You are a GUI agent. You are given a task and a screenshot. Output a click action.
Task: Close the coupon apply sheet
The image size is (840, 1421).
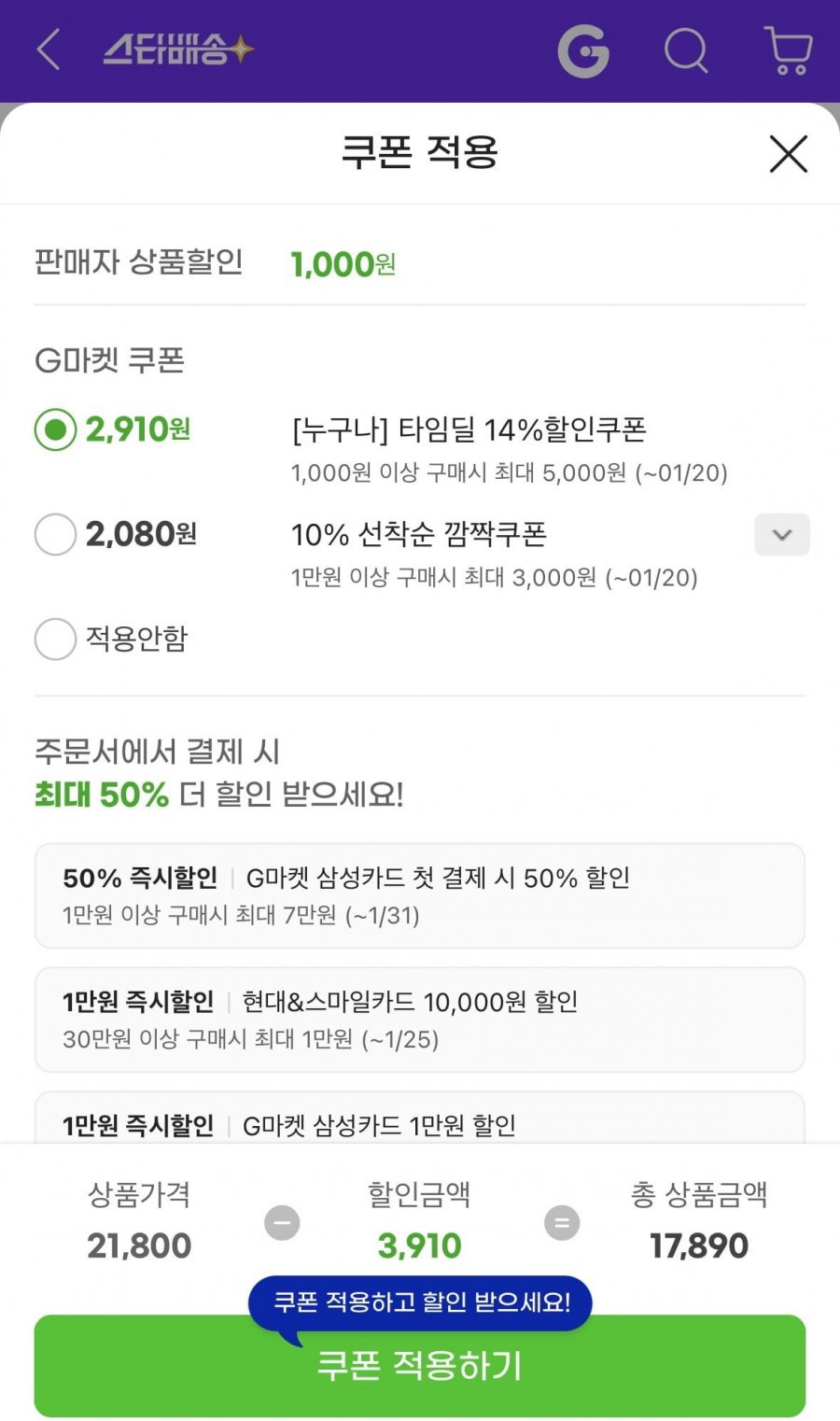788,154
